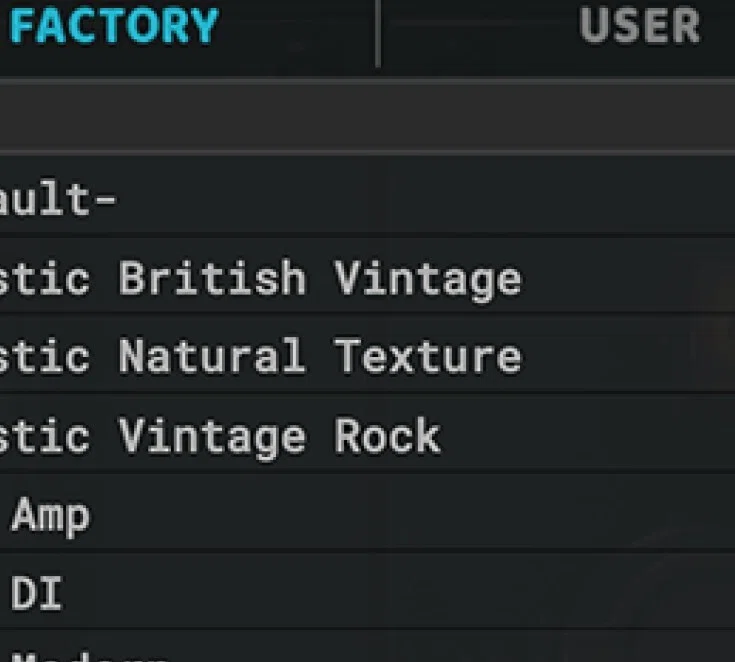Click the word Natural in preset list

(210, 356)
